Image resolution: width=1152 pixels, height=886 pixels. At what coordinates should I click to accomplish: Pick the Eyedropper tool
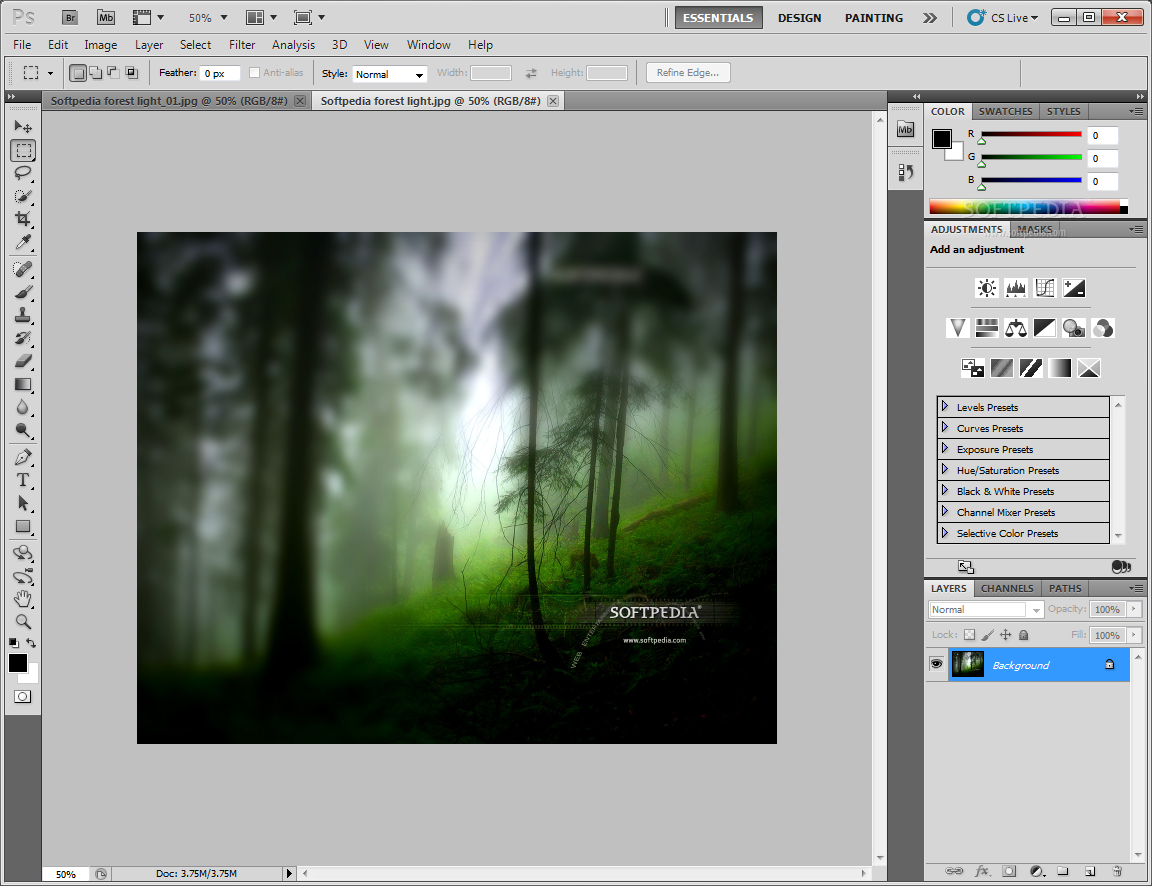[x=23, y=242]
